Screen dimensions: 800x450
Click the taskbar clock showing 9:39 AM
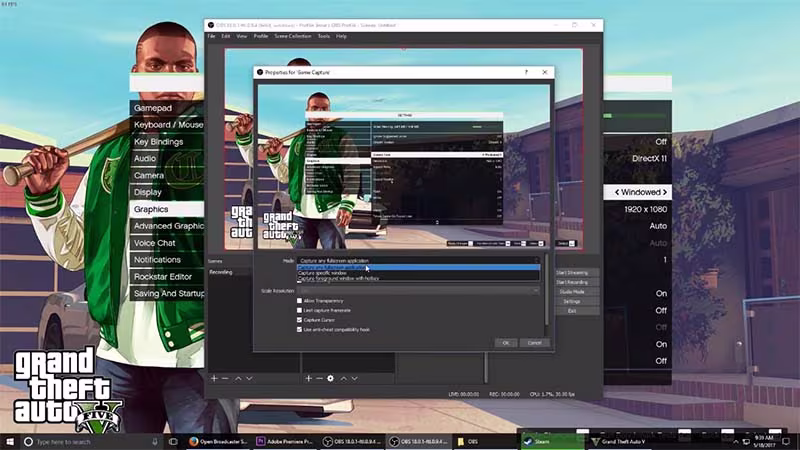pos(764,441)
